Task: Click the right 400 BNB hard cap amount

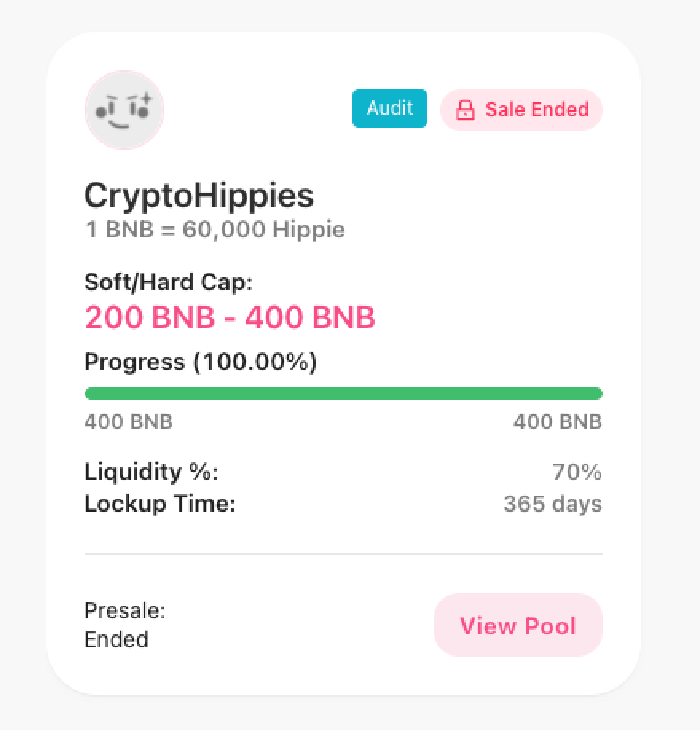Action: (557, 422)
